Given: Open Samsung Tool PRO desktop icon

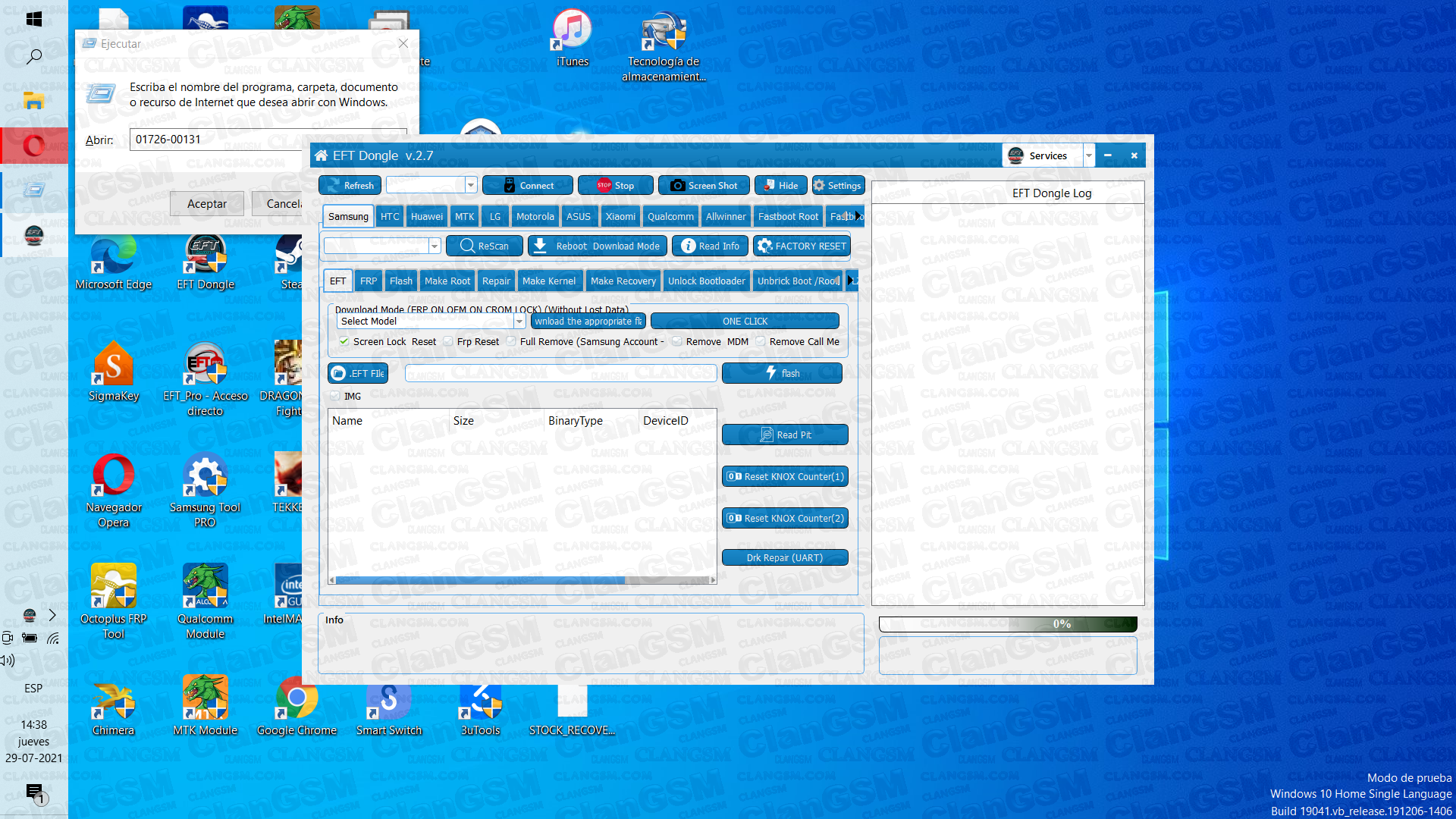Looking at the screenshot, I should coord(205,490).
